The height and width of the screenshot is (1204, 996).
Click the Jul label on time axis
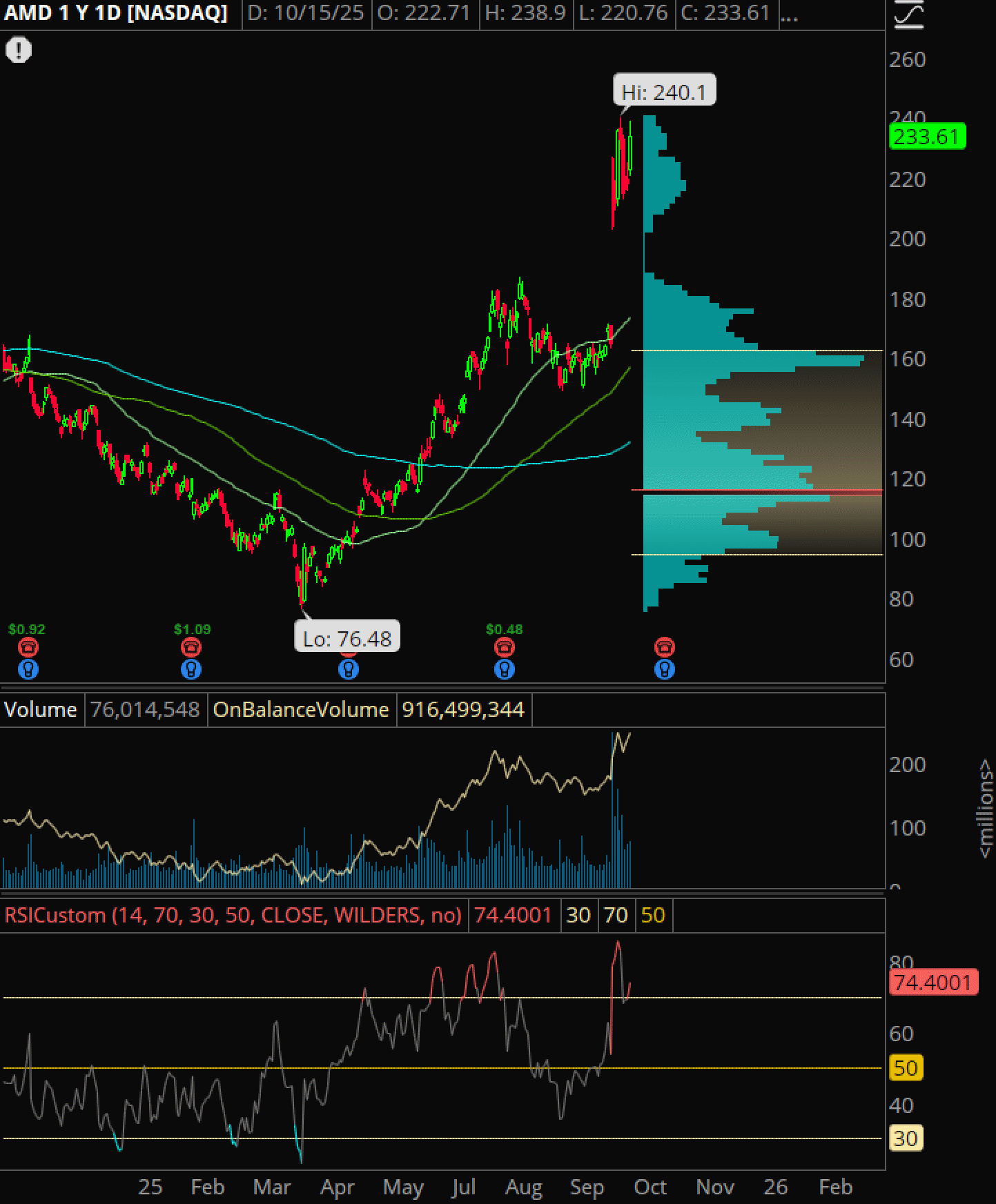[464, 1187]
